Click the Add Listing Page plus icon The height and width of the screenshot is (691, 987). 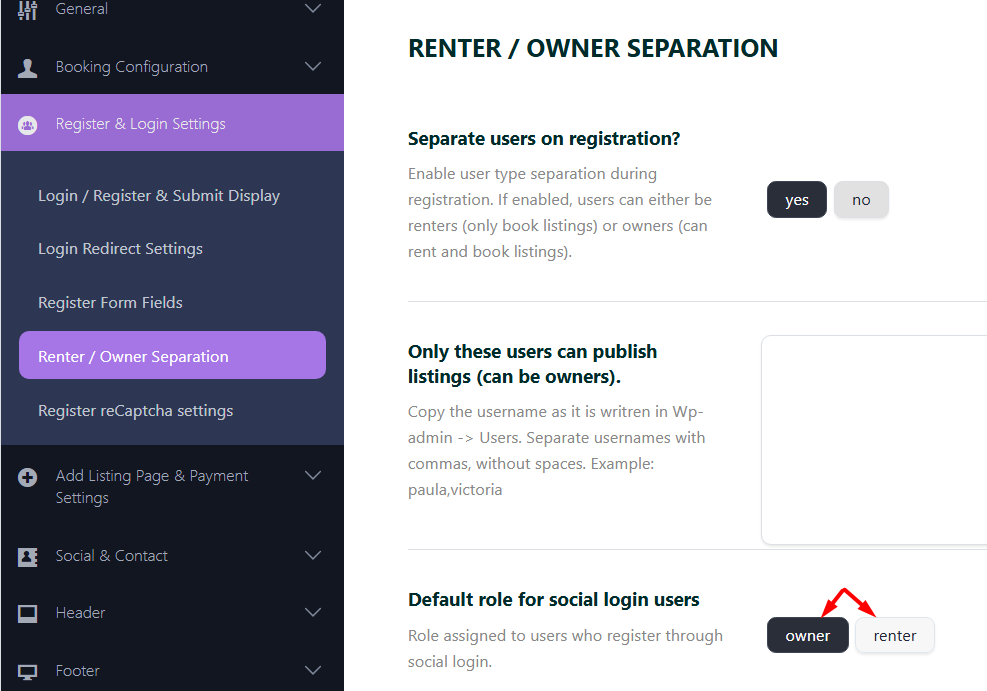(28, 477)
